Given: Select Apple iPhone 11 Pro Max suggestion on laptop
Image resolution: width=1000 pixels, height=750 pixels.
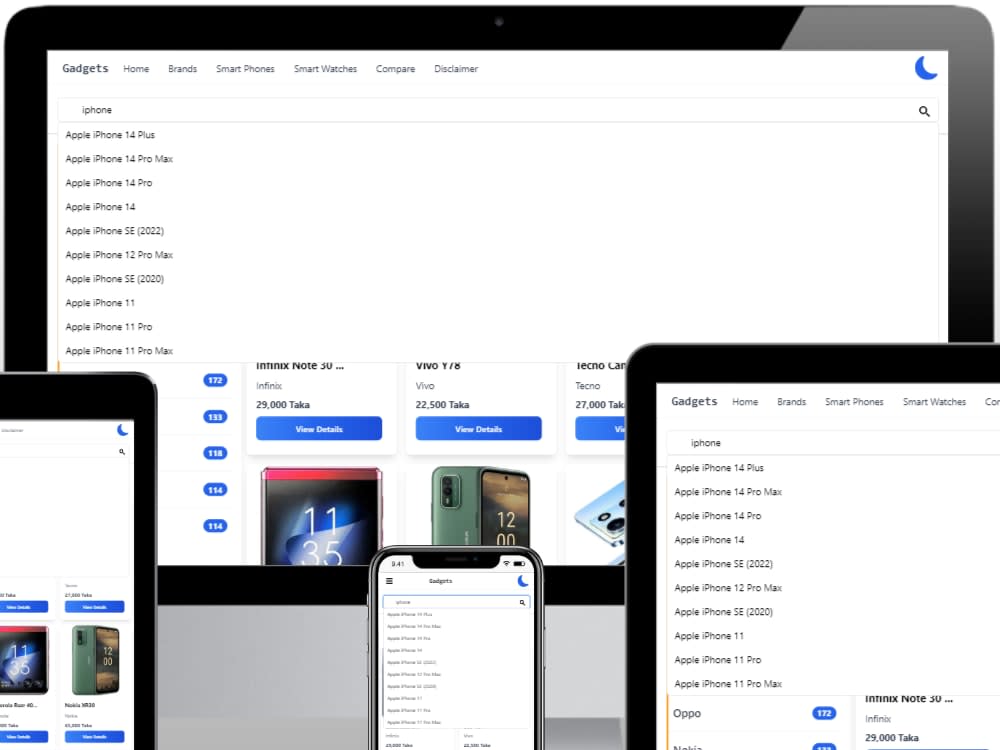Looking at the screenshot, I should [119, 351].
